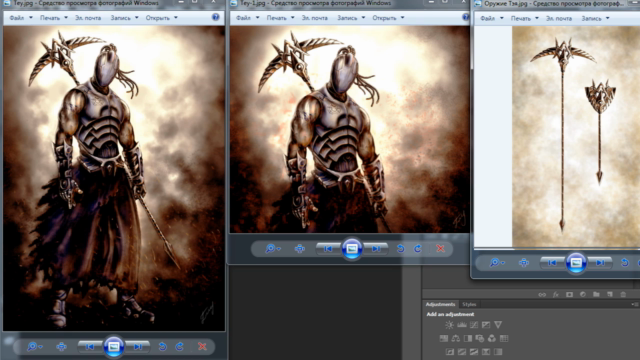Add a Brightness/Contrast adjustment
The image size is (640, 360).
(449, 325)
